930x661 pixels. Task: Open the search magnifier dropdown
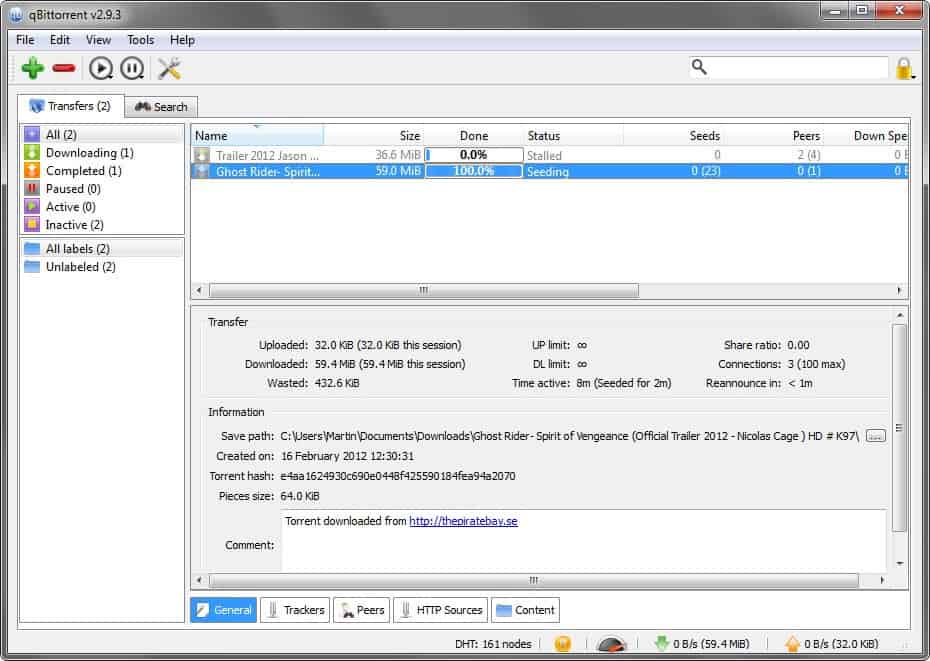(x=700, y=67)
